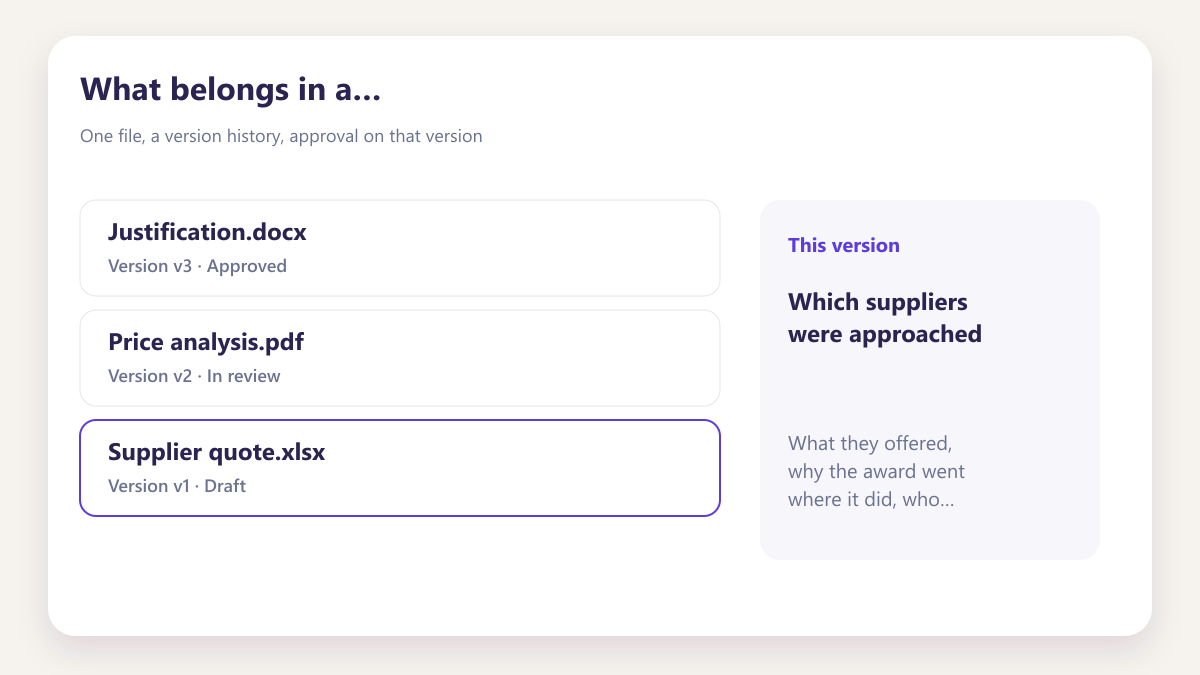Screen dimensions: 1200x675
Task: Click the Justification.docx file name
Action: pos(207,232)
